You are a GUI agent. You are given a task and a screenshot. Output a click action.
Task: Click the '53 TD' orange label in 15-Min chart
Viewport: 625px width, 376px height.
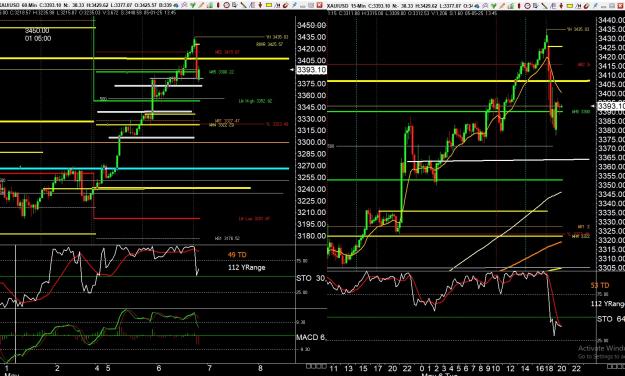600,285
